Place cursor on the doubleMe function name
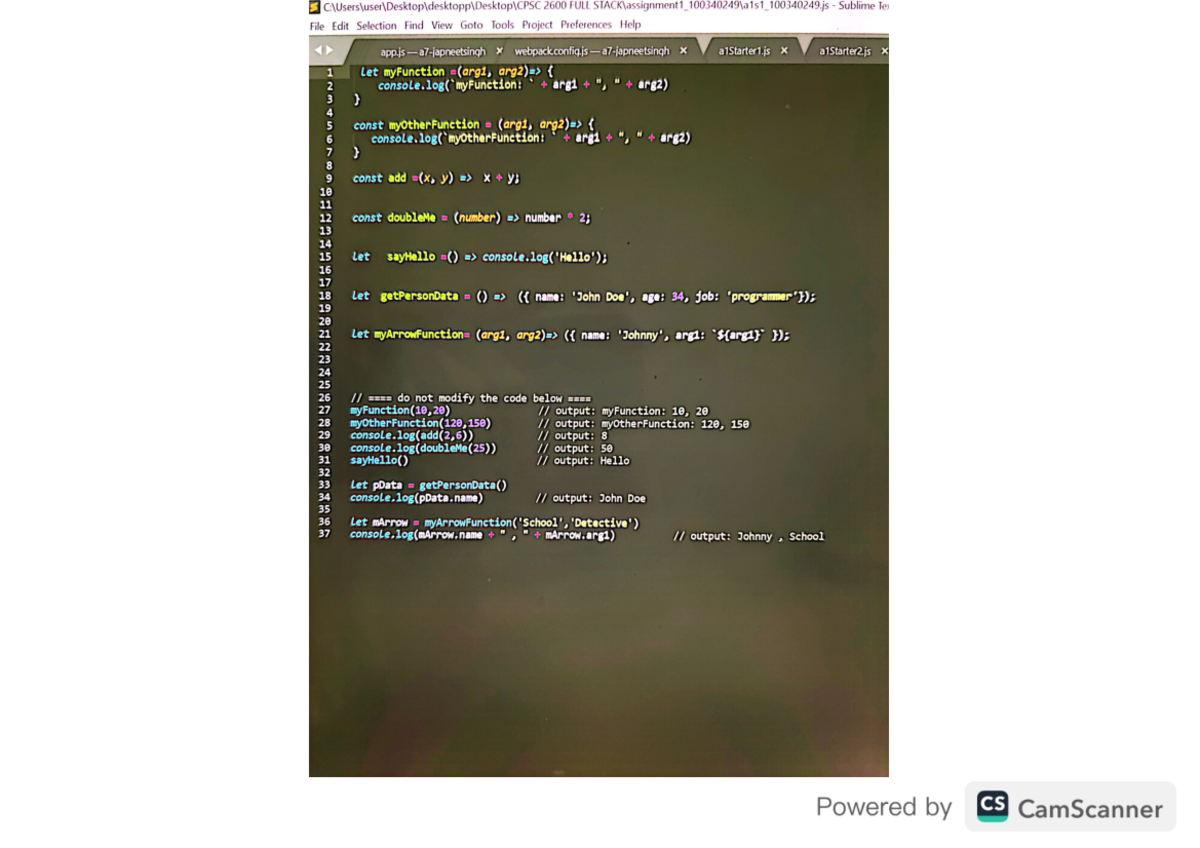1200x848 pixels. 411,217
